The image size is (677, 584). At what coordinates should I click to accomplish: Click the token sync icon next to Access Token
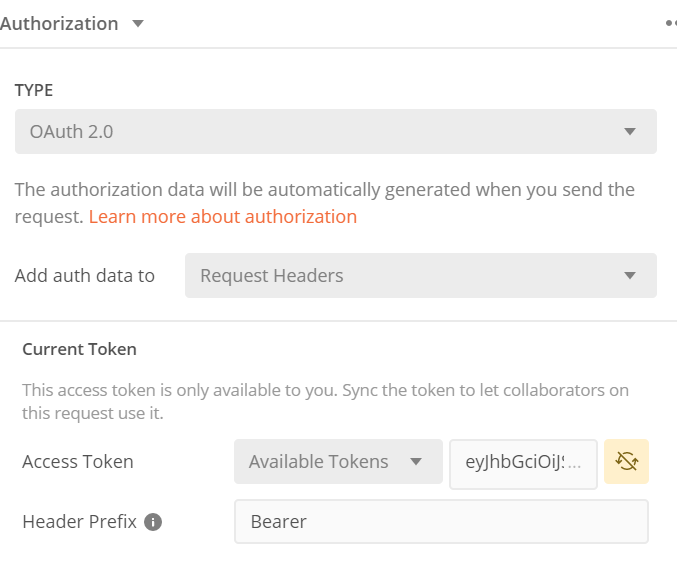pos(626,461)
